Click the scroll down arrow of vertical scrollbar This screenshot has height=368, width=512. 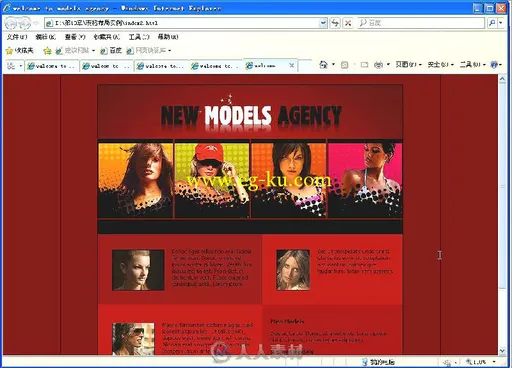tap(502, 350)
